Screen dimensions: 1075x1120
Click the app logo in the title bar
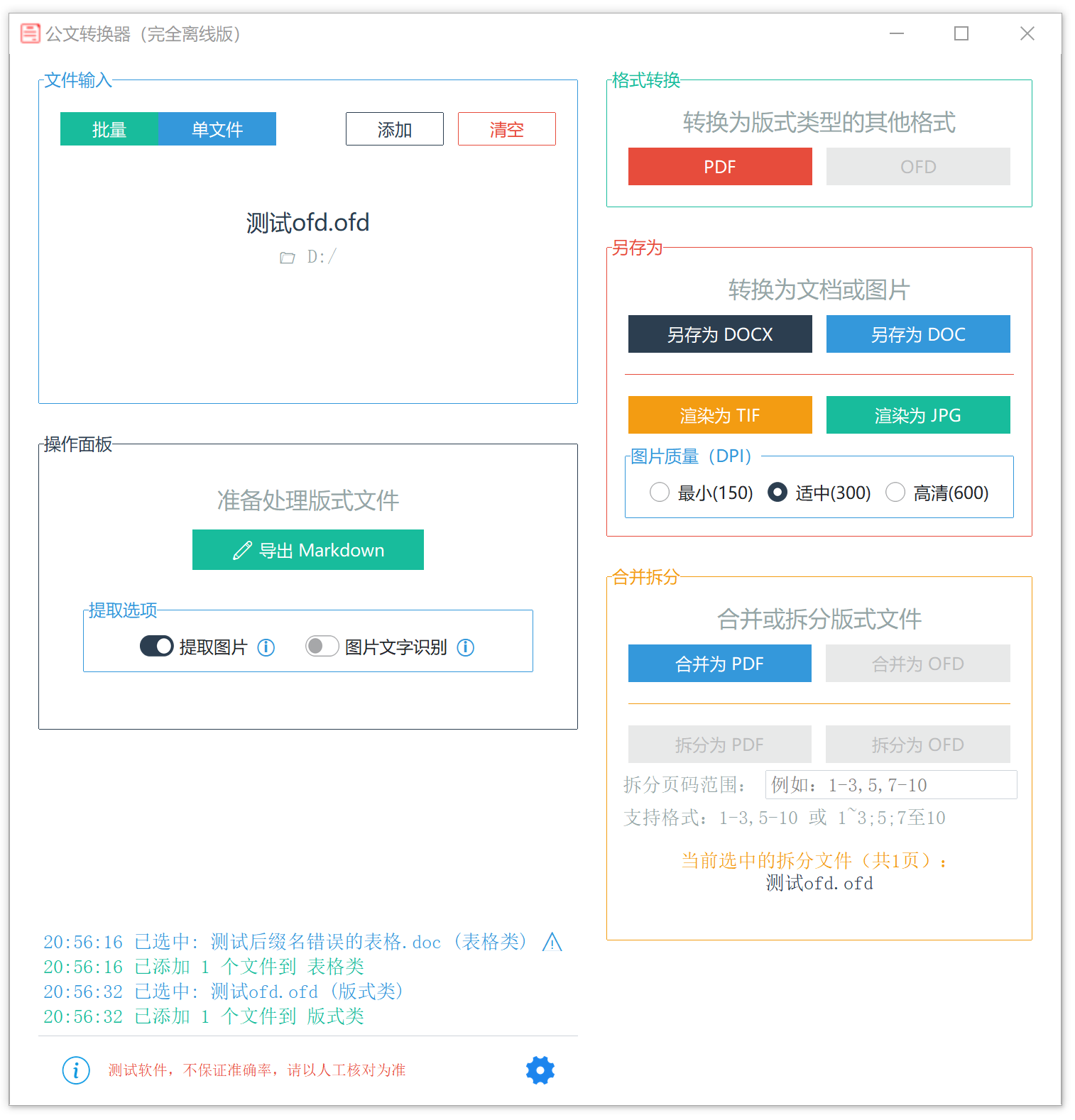[x=30, y=33]
